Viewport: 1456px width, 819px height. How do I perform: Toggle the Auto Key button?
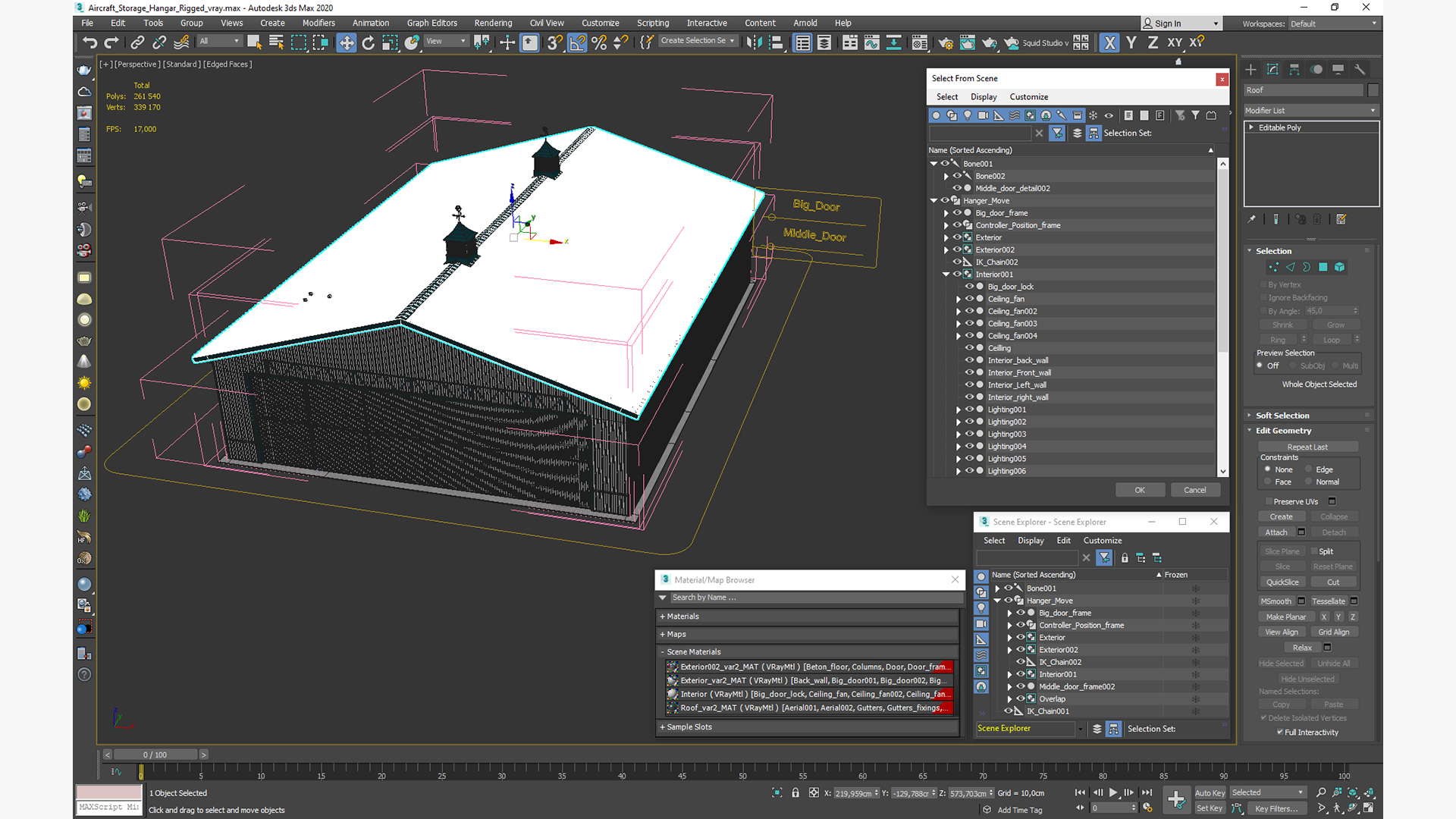[x=1210, y=792]
